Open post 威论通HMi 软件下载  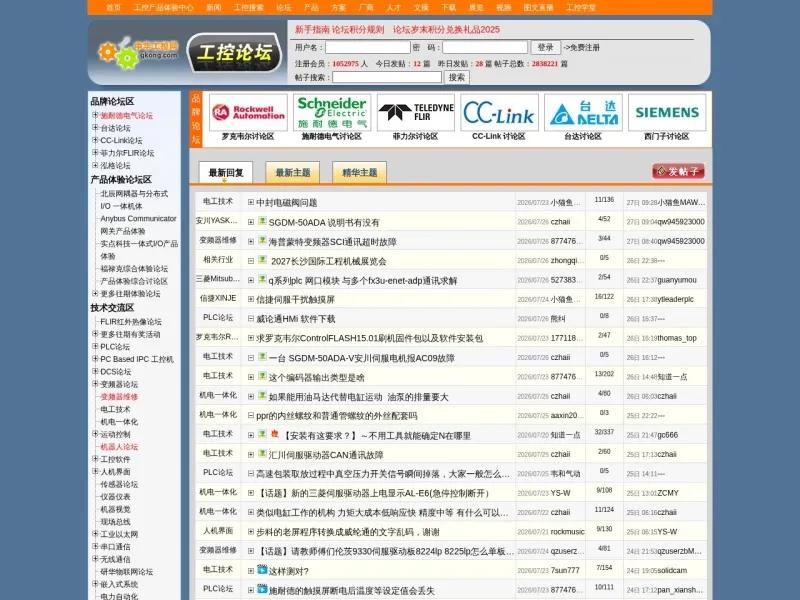point(295,319)
